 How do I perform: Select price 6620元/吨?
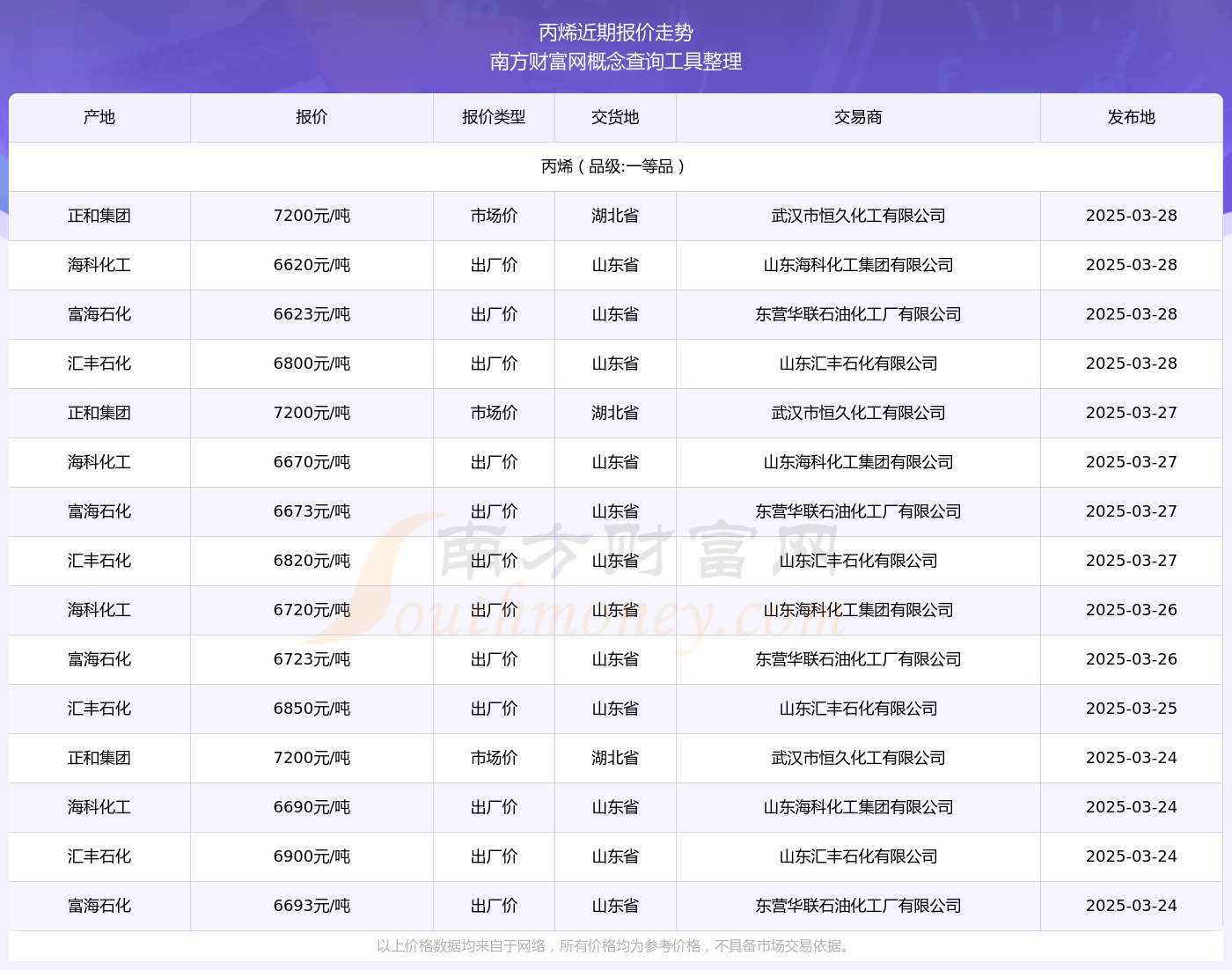click(x=312, y=265)
